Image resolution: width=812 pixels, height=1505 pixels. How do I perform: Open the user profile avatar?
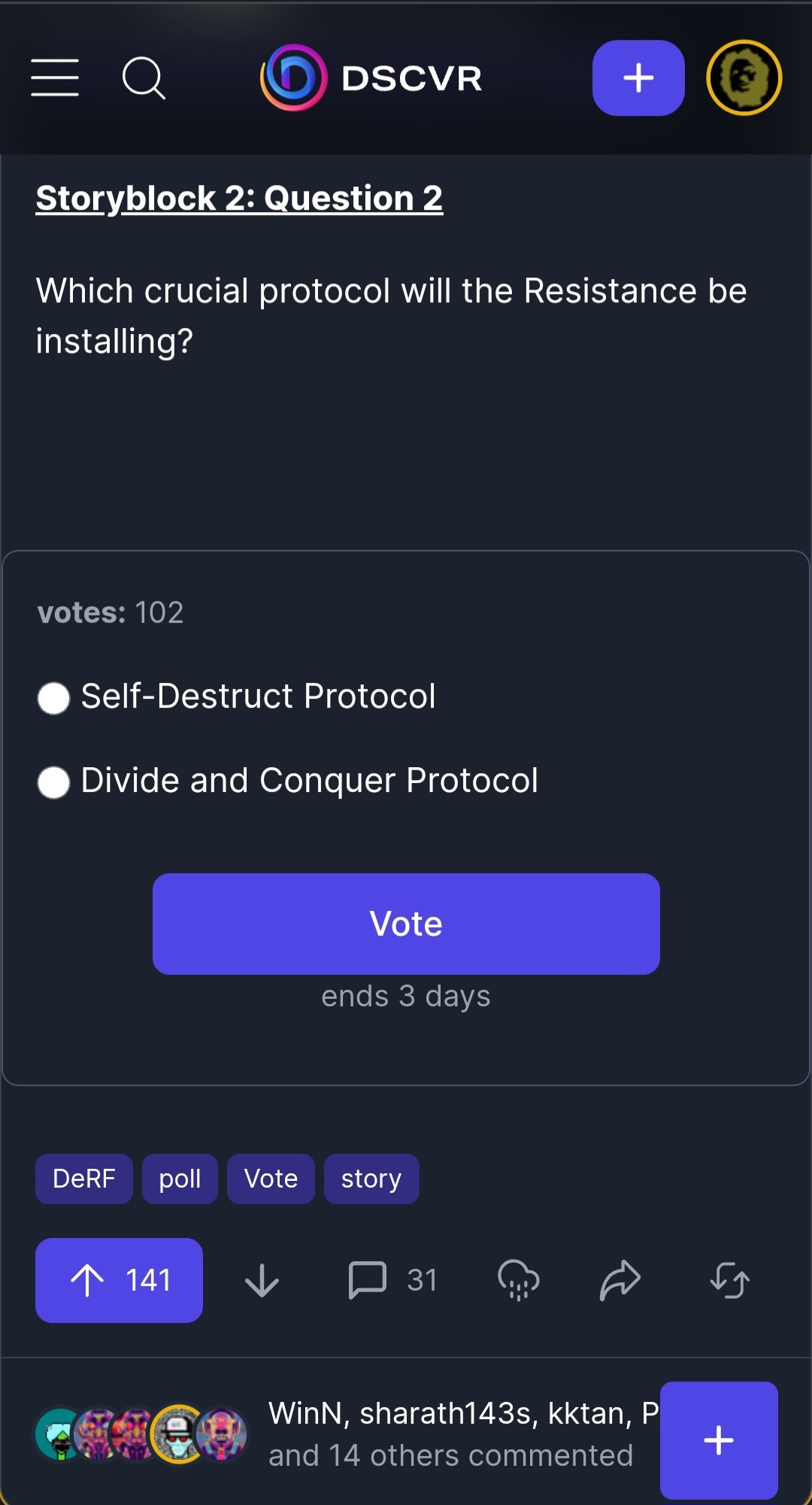click(744, 78)
